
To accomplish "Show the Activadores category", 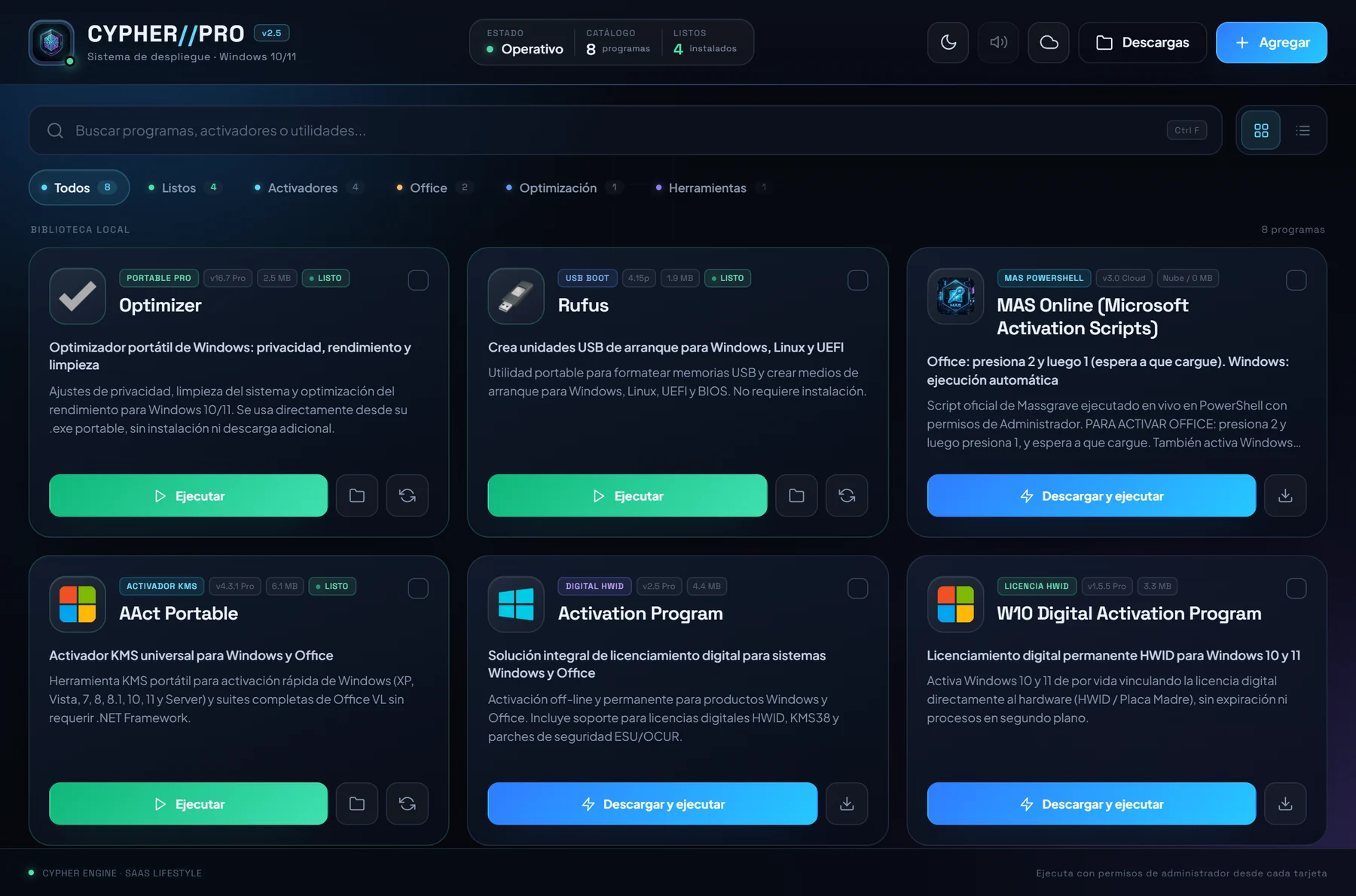I will coord(309,187).
